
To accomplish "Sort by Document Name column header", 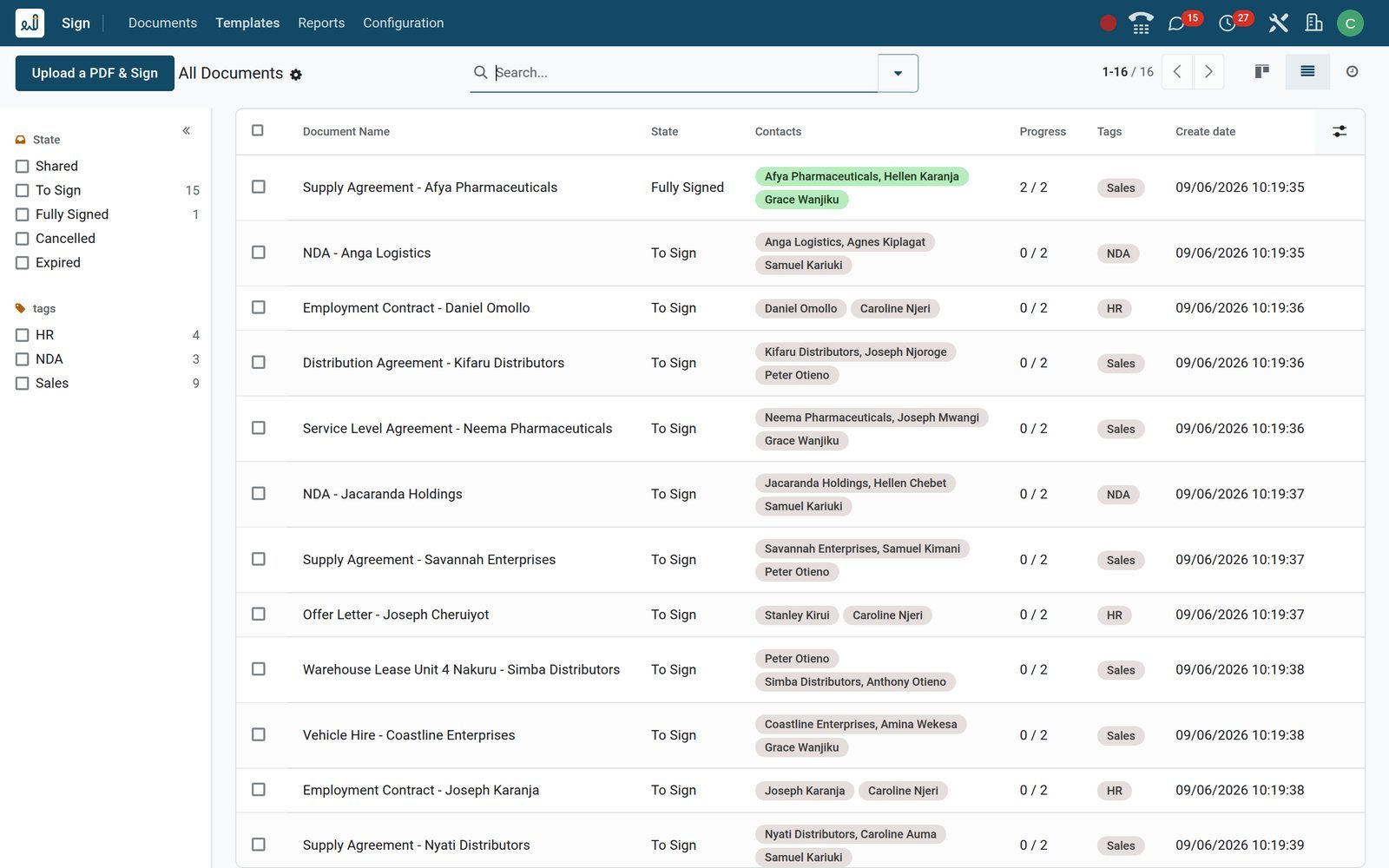I will (346, 132).
